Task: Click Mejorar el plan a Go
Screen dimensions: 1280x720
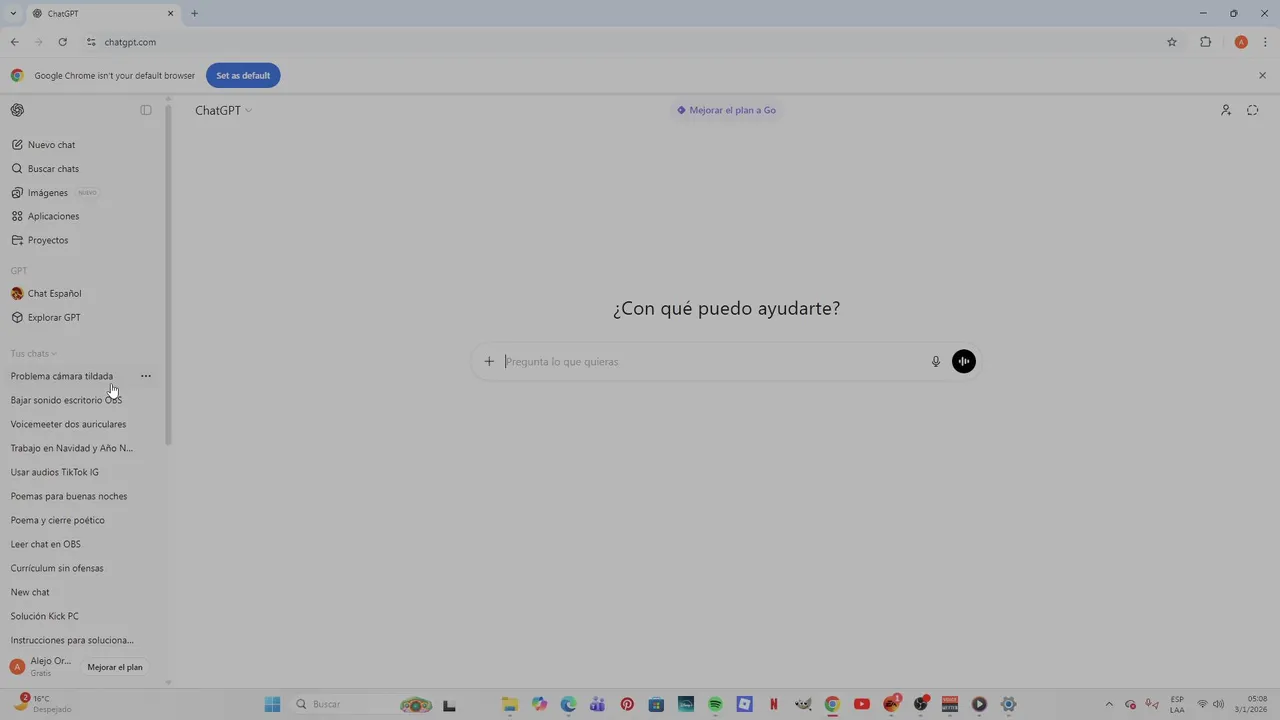Action: pos(726,110)
